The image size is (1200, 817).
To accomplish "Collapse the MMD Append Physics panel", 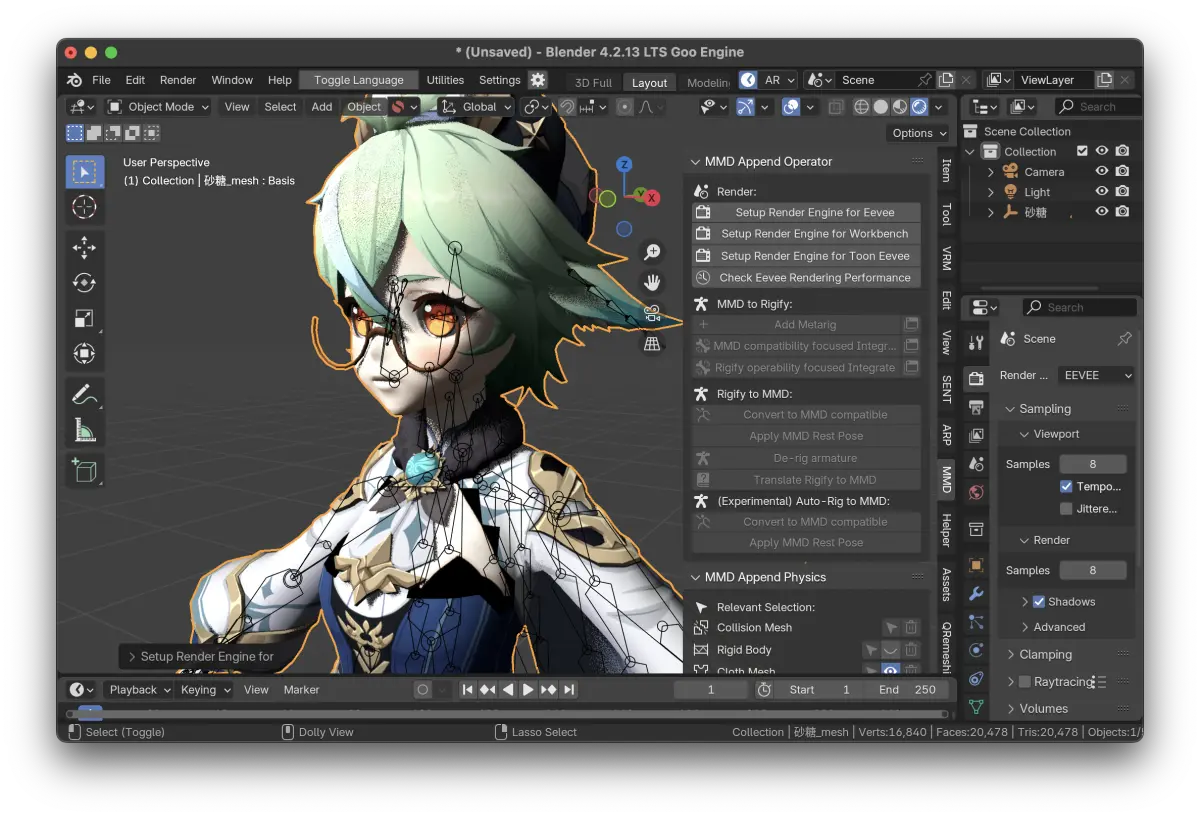I will [x=696, y=577].
